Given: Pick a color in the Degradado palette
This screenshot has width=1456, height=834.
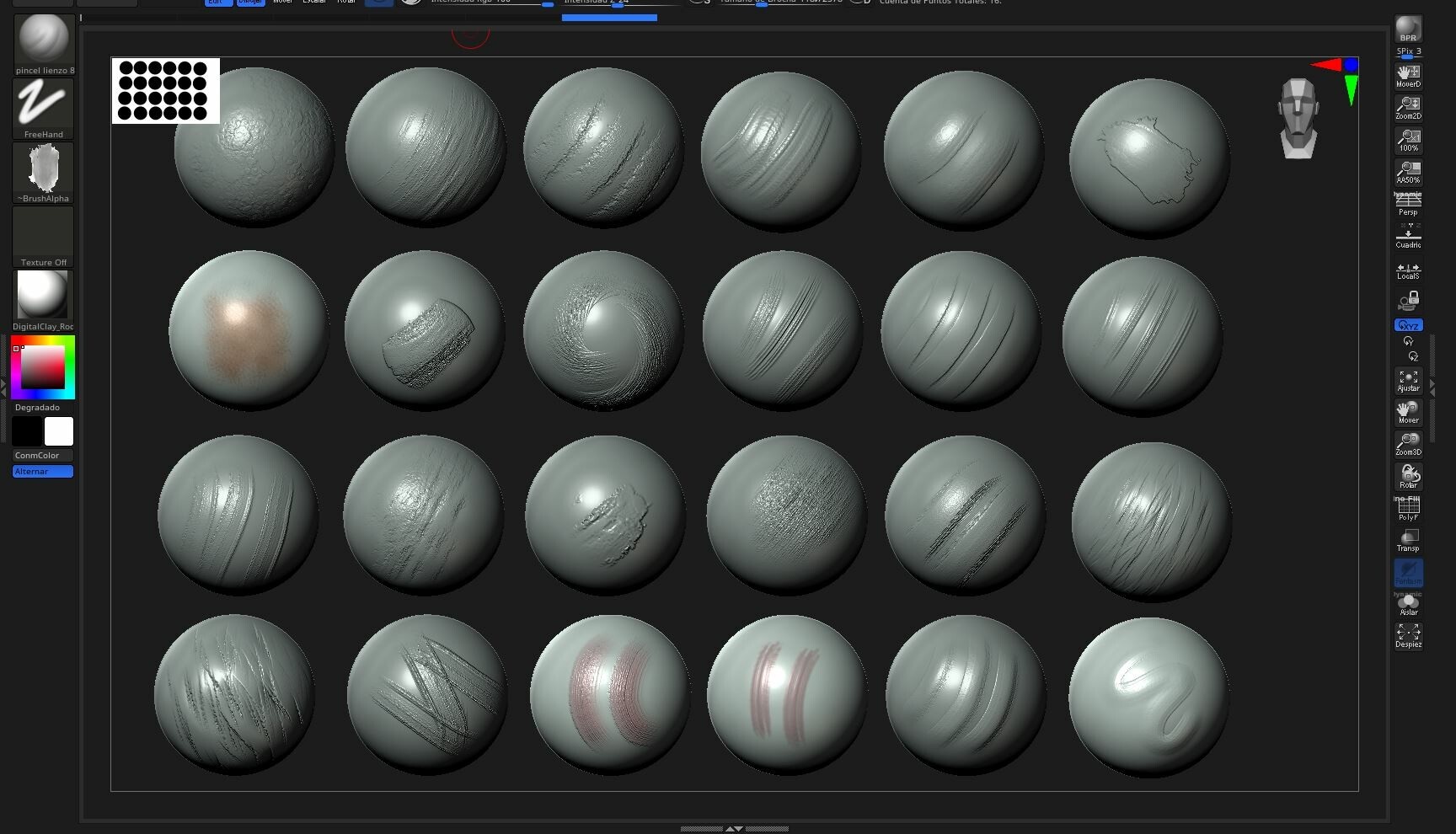Looking at the screenshot, I should [x=40, y=368].
